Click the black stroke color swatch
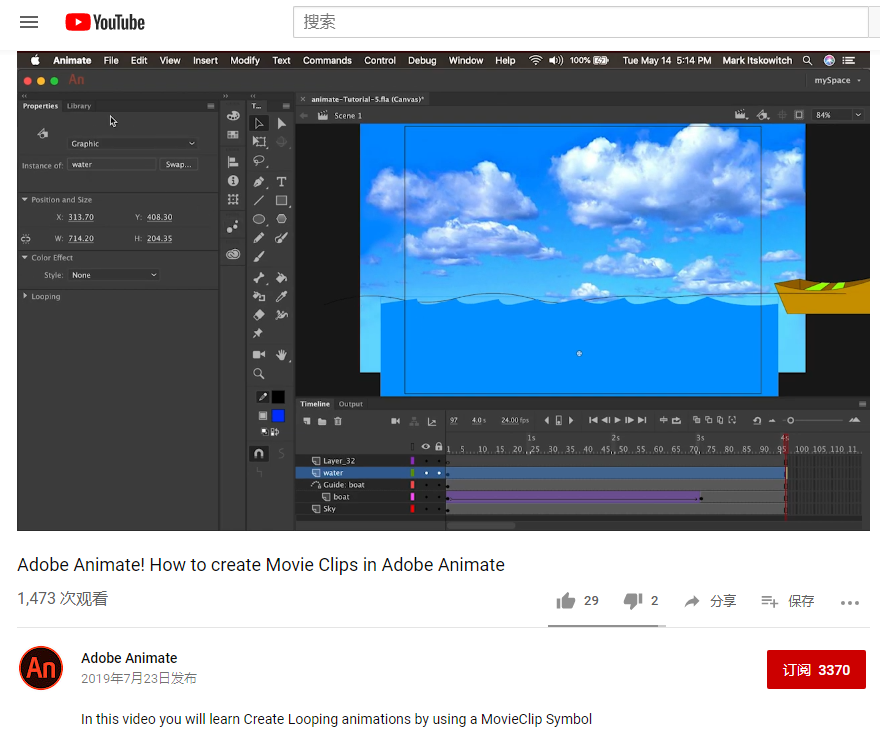The width and height of the screenshot is (880, 743). [x=278, y=397]
